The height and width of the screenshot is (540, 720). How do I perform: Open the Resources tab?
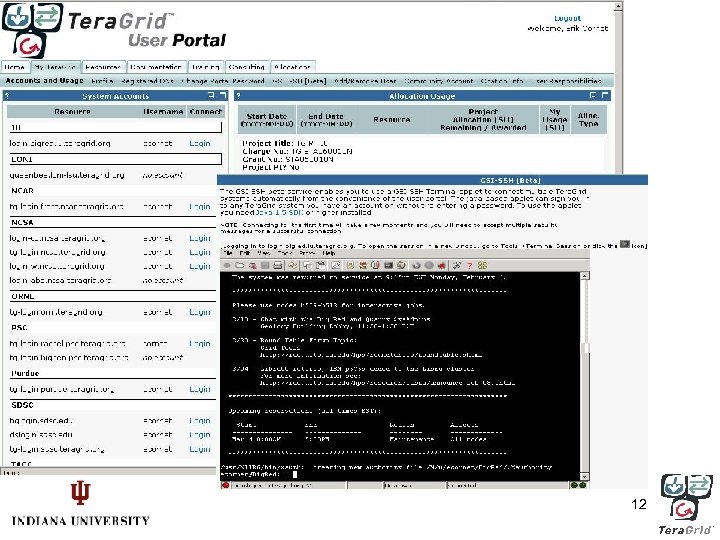tap(103, 67)
